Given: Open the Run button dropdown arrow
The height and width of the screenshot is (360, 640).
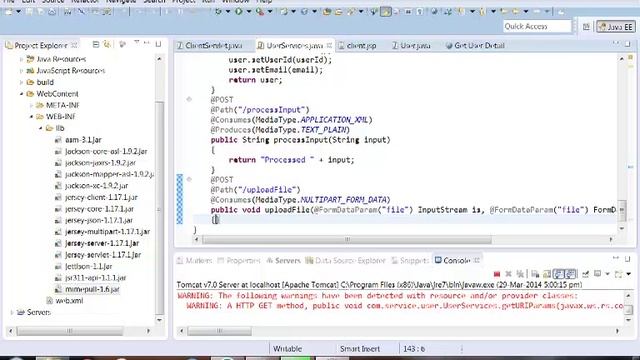Looking at the screenshot, I should pos(248,11).
